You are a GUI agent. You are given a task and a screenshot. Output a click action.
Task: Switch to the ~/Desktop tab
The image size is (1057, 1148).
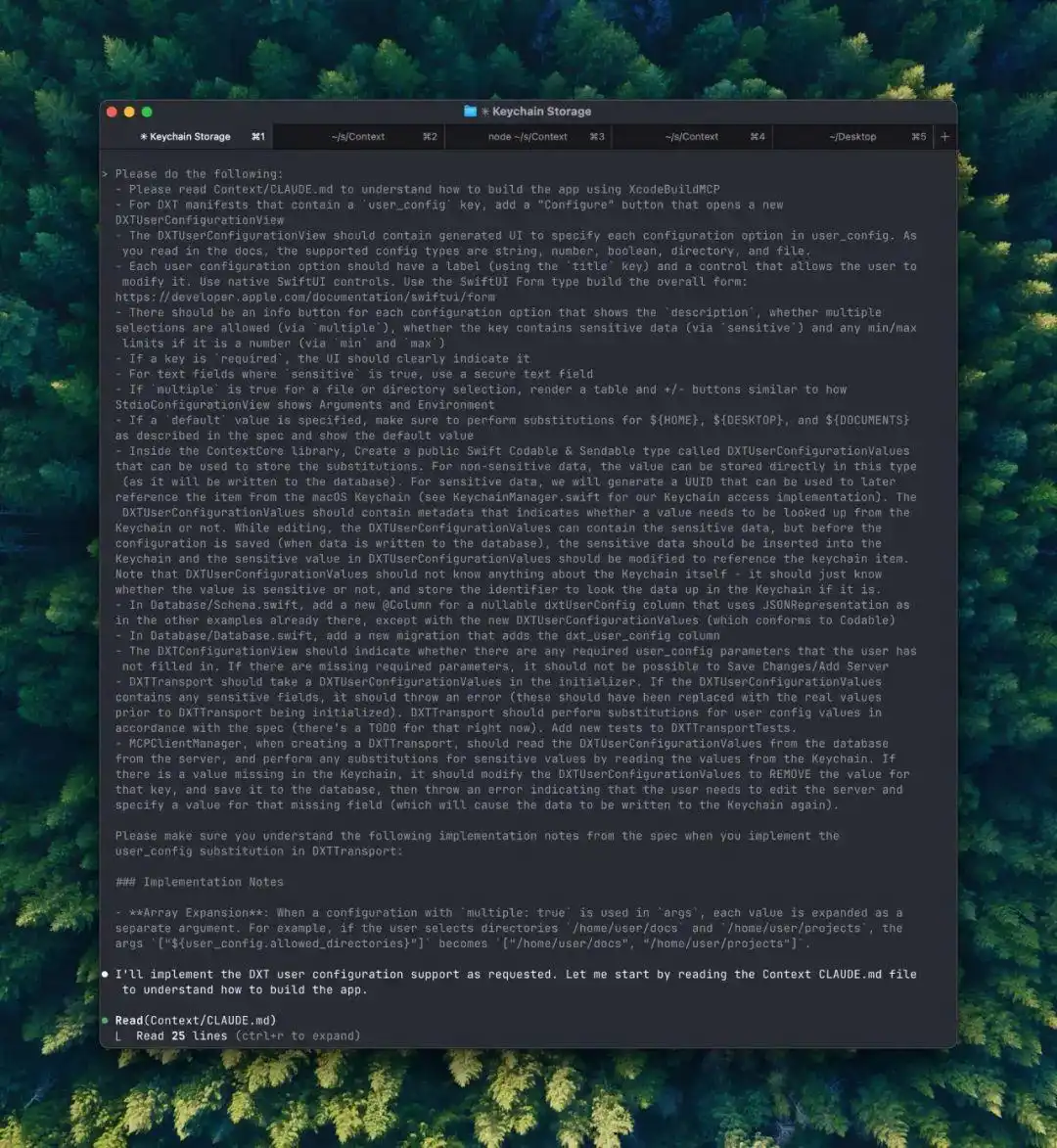852,137
